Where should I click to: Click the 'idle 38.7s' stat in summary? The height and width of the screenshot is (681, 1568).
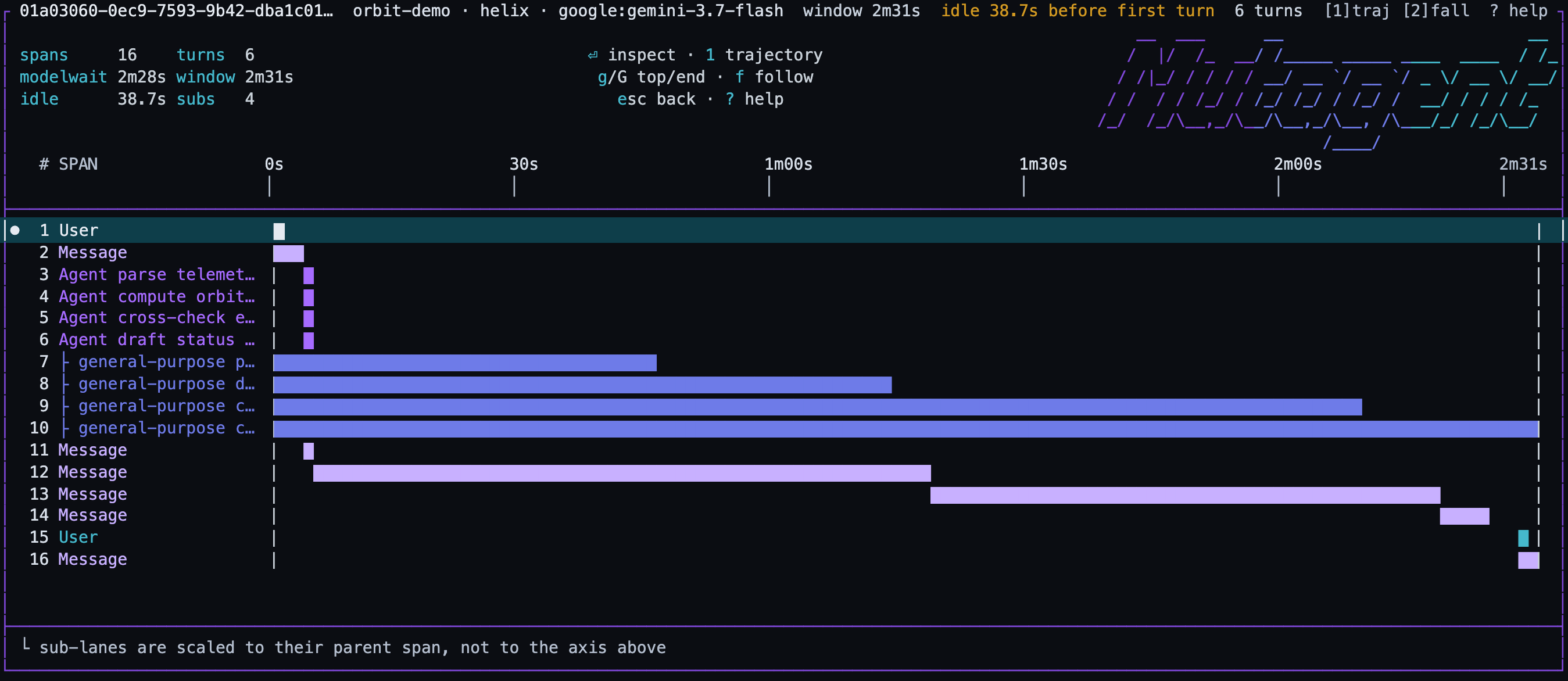tap(92, 99)
